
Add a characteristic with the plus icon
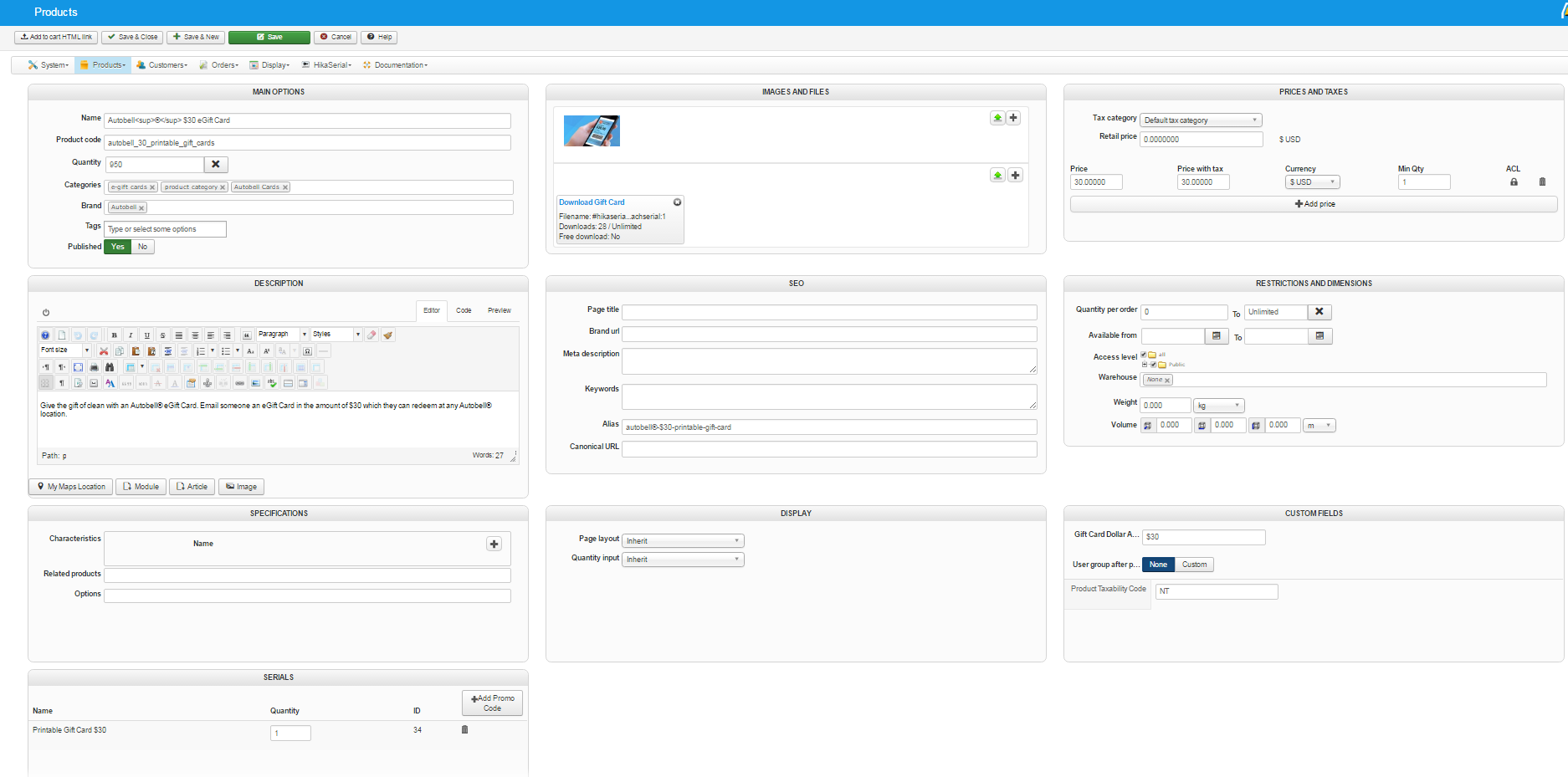[x=494, y=544]
